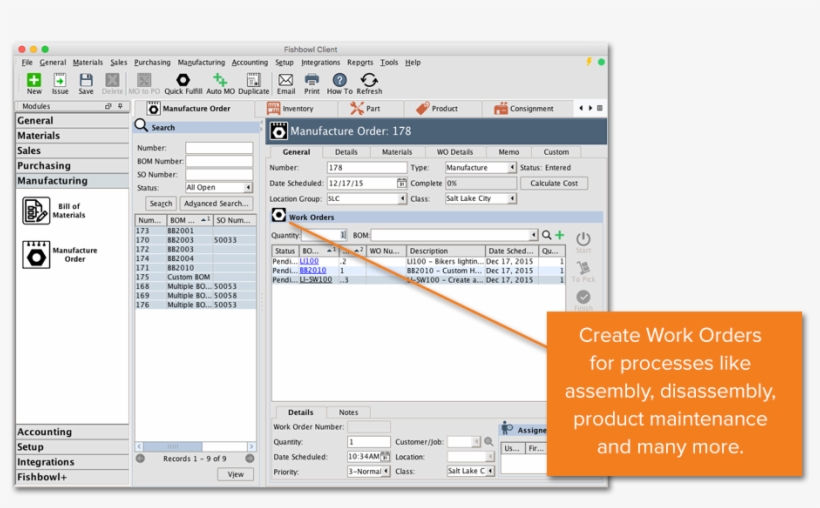This screenshot has height=508, width=820.
Task: Click the work order Quantity field
Action: [x=324, y=235]
